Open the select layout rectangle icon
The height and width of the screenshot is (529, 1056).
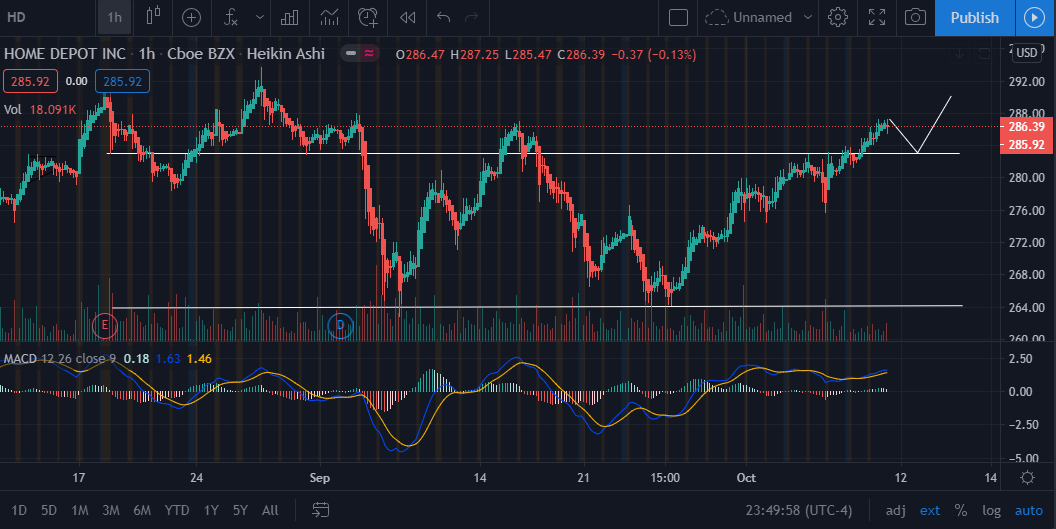click(x=678, y=18)
